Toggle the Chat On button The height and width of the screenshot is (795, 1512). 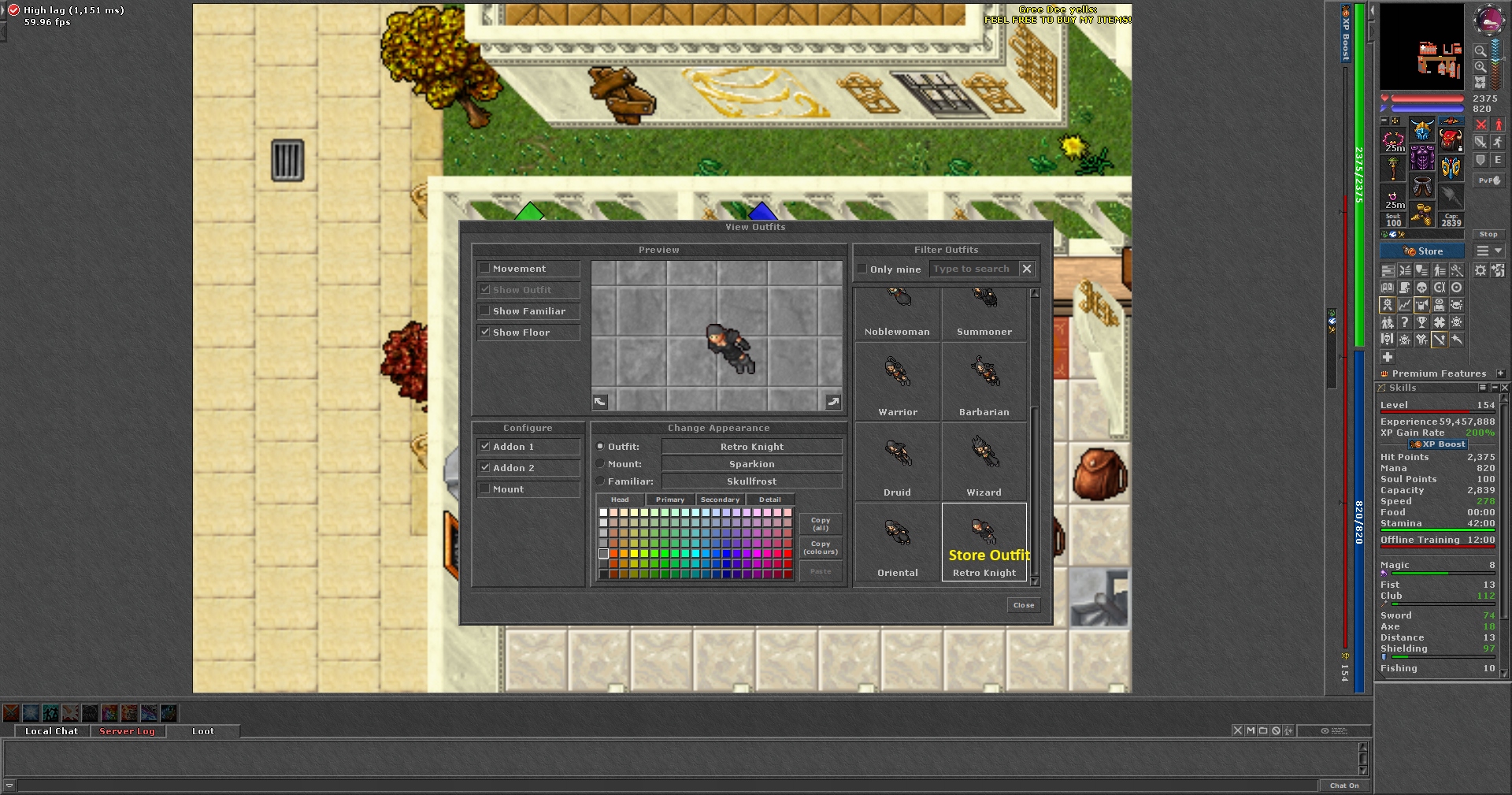point(1344,786)
